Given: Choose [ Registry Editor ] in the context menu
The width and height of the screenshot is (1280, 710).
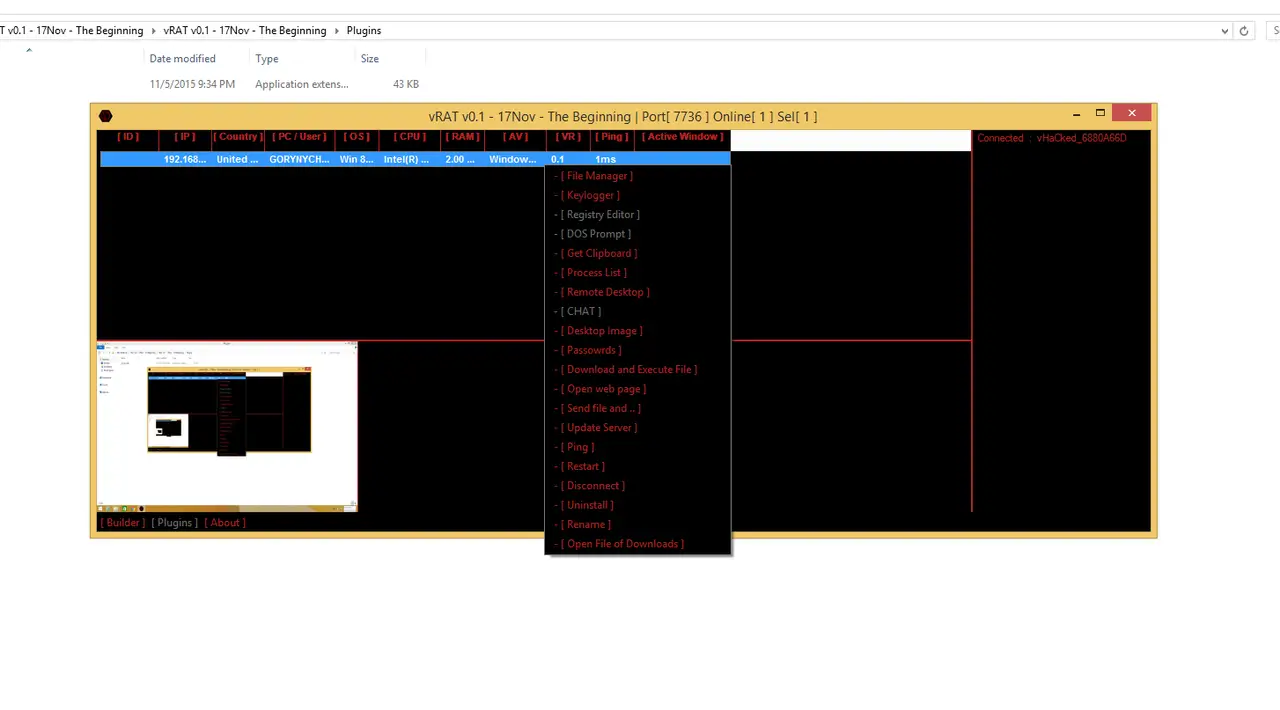Looking at the screenshot, I should click(600, 215).
